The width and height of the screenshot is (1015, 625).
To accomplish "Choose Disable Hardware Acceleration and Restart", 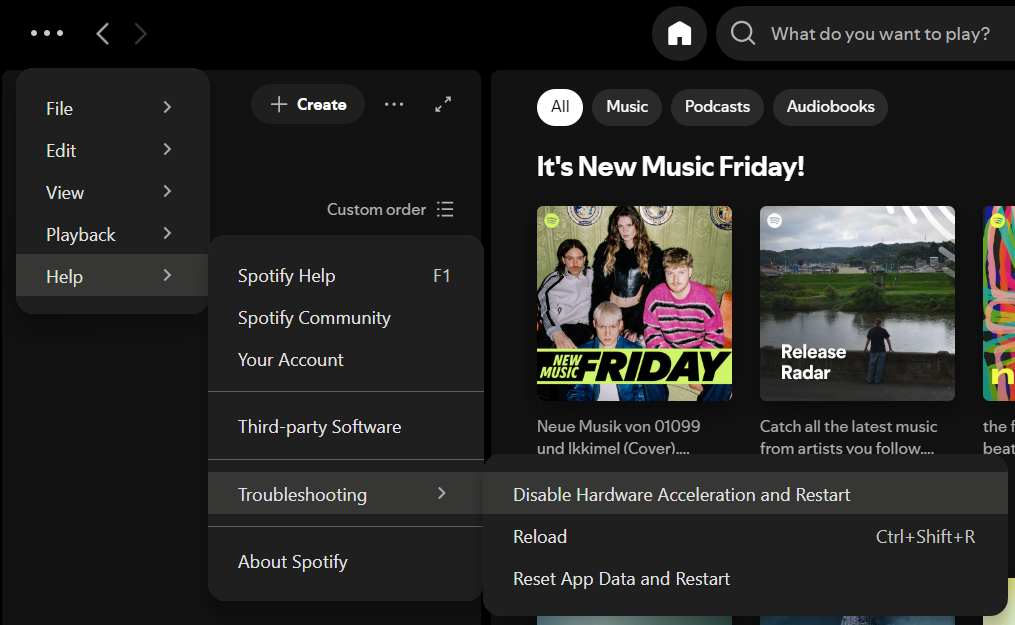I will click(x=745, y=494).
